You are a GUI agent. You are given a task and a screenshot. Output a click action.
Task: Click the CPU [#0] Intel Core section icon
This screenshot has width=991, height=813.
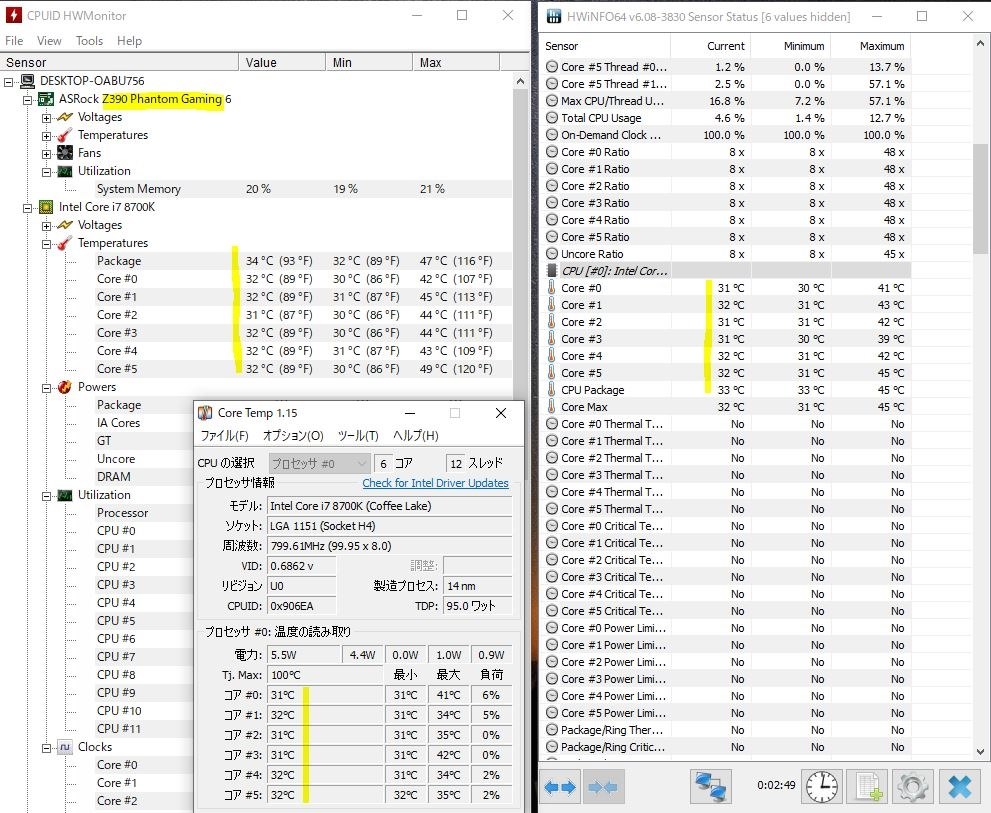coord(552,271)
